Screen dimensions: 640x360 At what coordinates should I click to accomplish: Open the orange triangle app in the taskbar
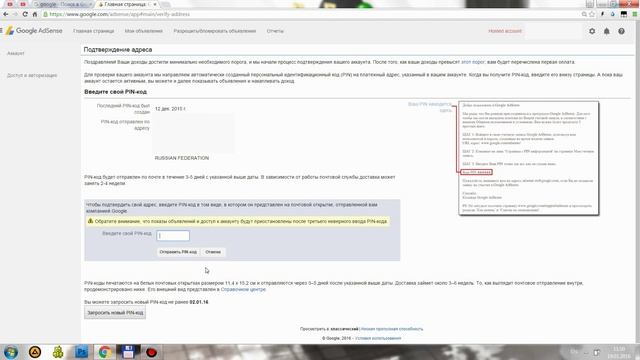point(35,352)
